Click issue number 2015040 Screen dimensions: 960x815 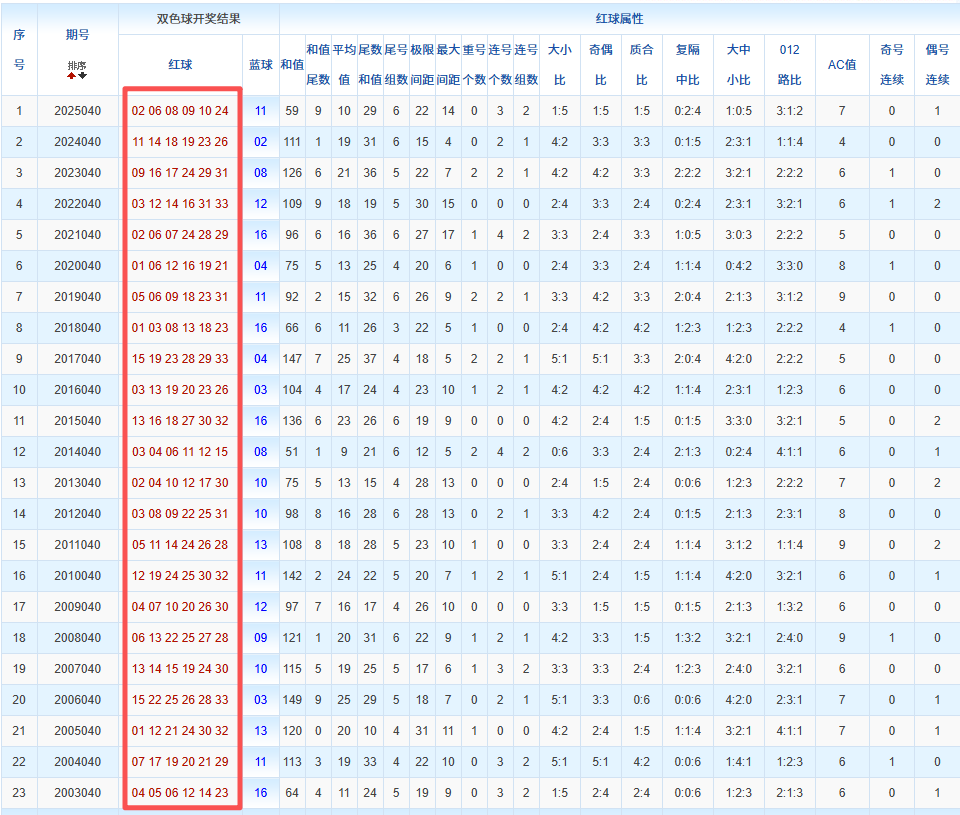click(x=77, y=421)
